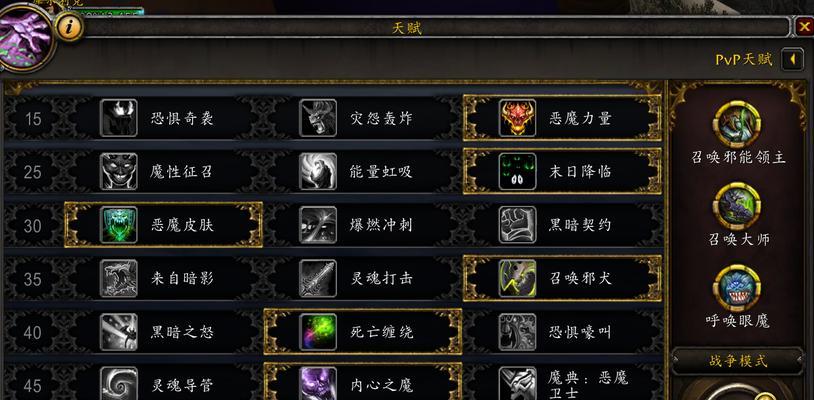Collapse the PvP天赋 panel arrow
The image size is (814, 400).
pos(793,59)
